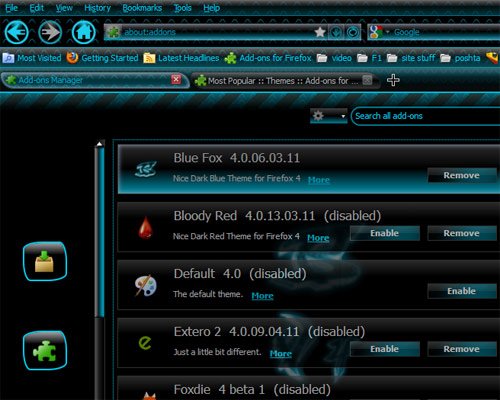Go to the Home page button
The height and width of the screenshot is (400, 500).
pos(84,32)
